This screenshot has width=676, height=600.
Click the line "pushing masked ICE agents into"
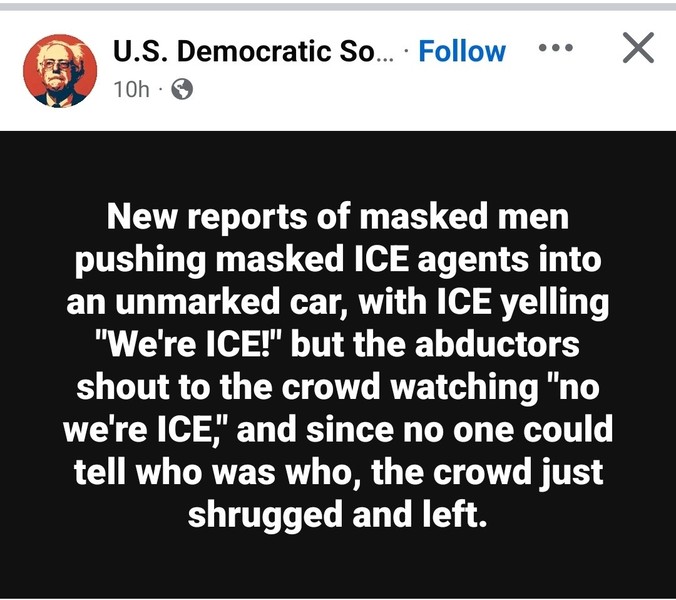click(338, 260)
